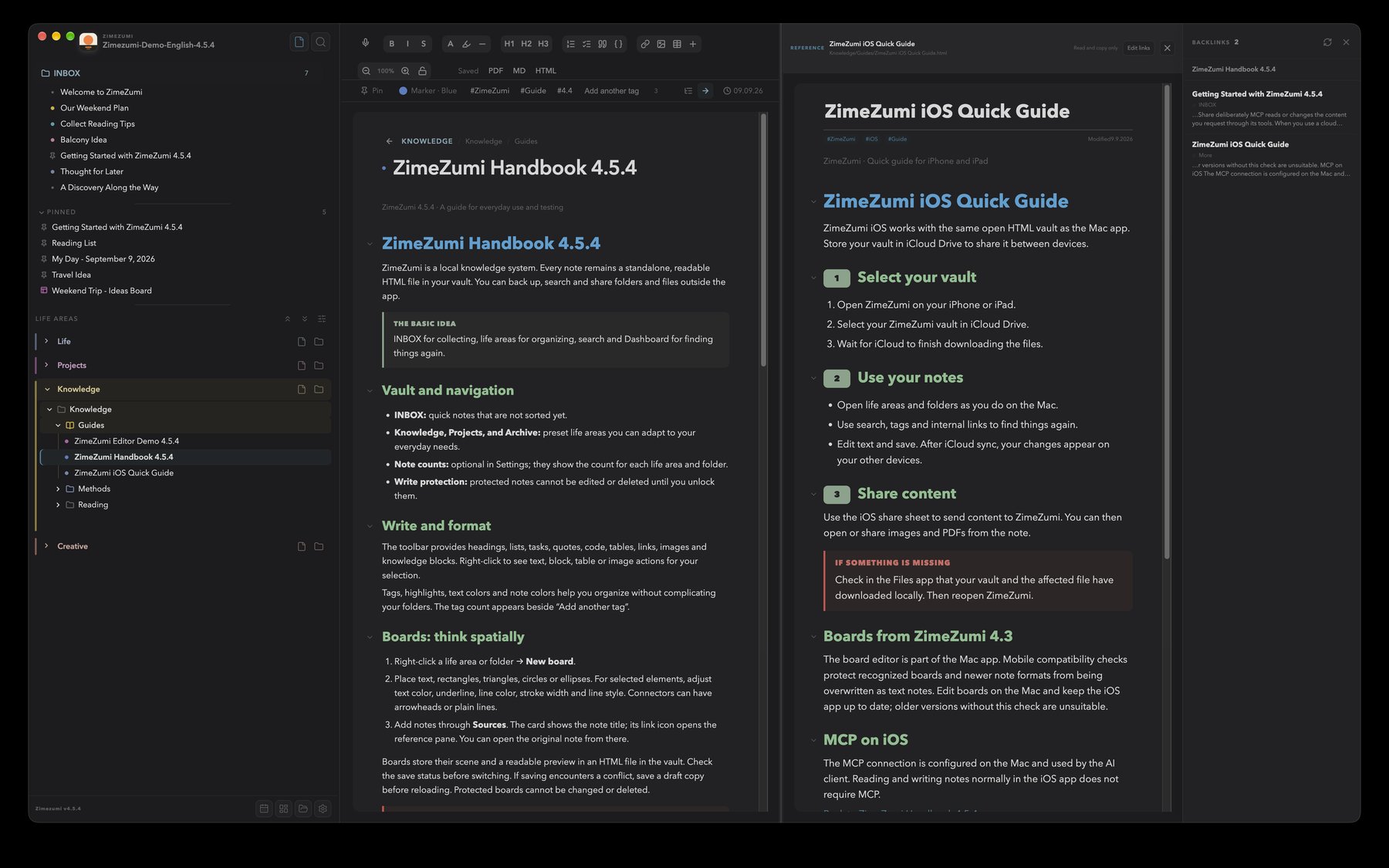Zoom out the editor view

pyautogui.click(x=366, y=70)
